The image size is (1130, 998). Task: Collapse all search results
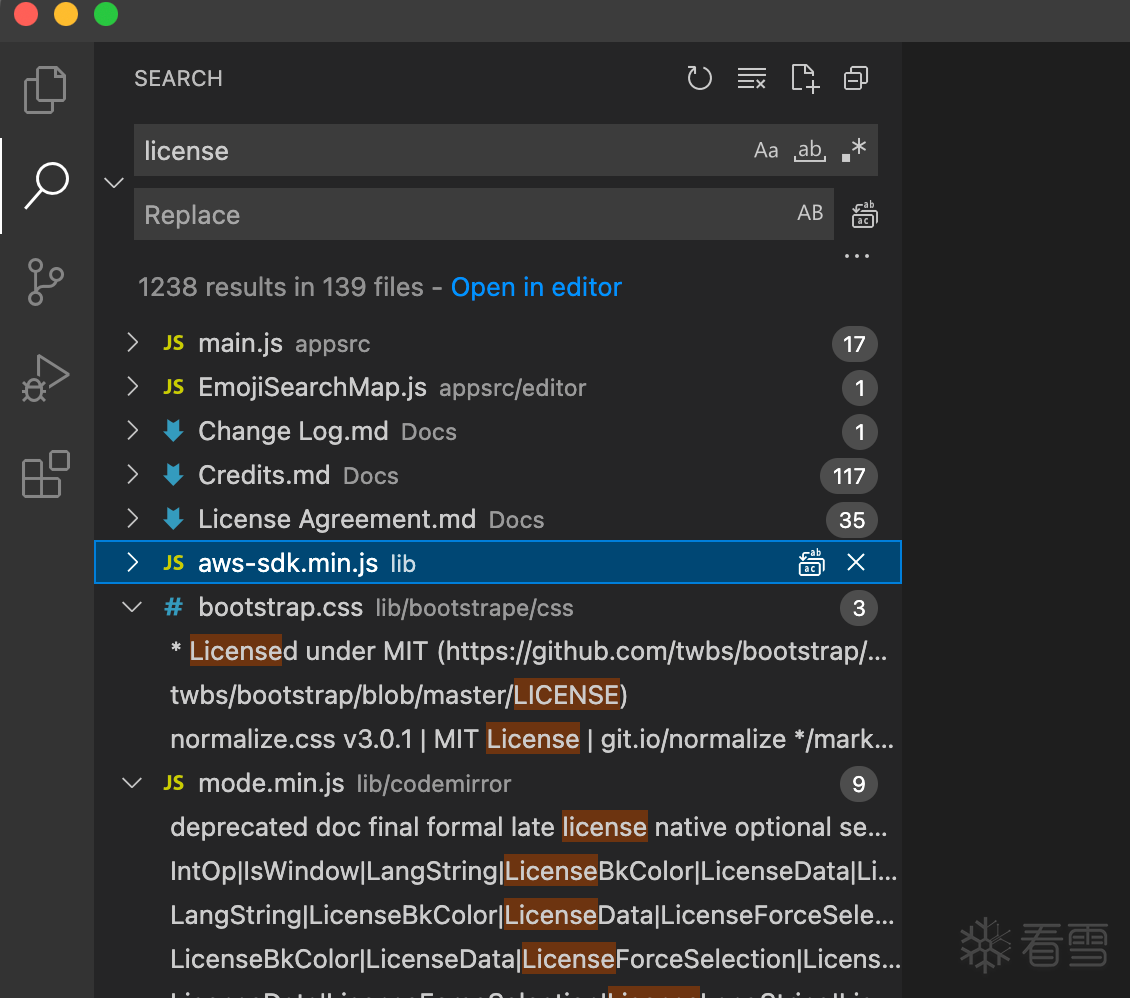click(856, 78)
